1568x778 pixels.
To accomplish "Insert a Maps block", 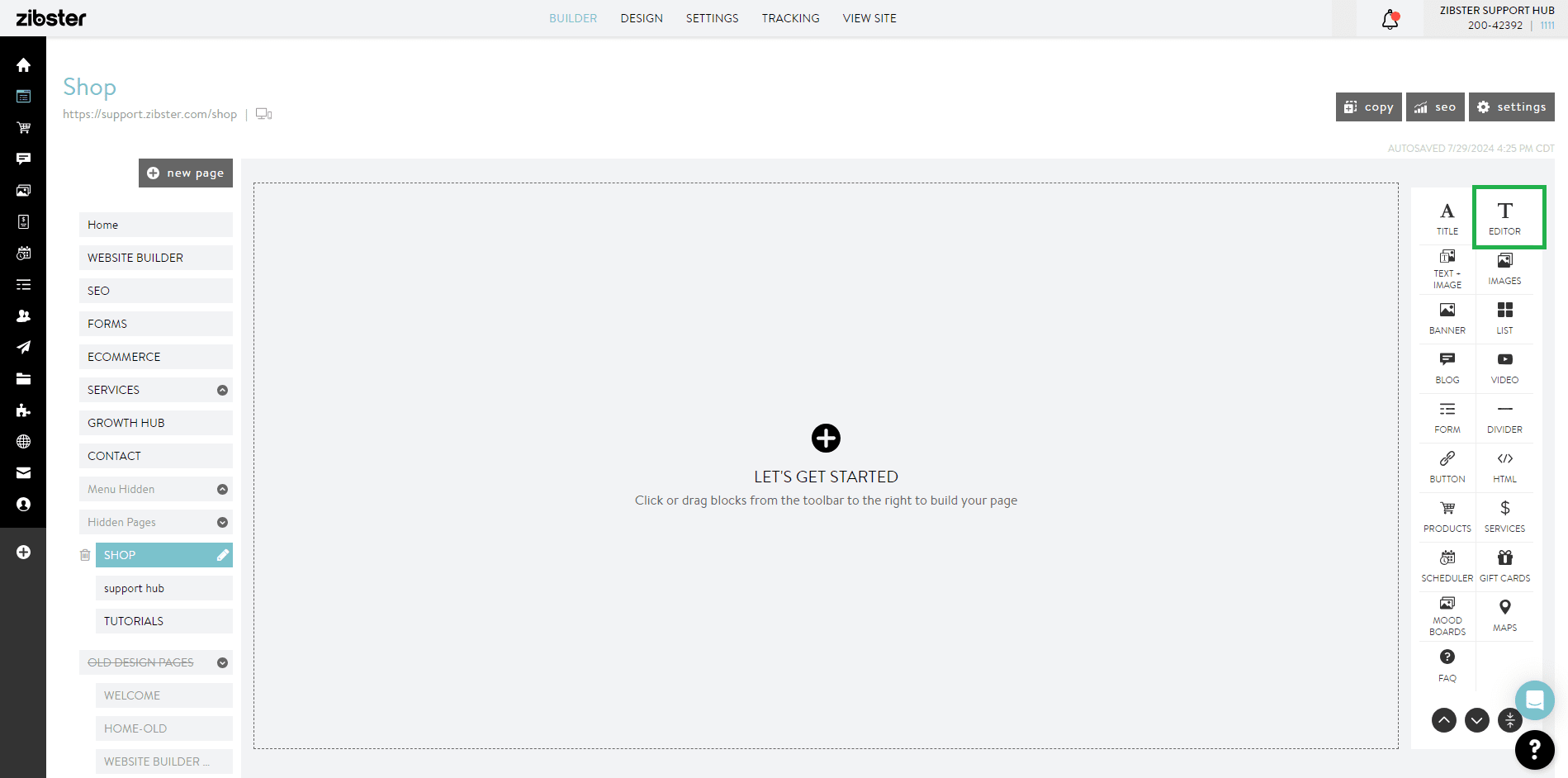I will 1504,616.
